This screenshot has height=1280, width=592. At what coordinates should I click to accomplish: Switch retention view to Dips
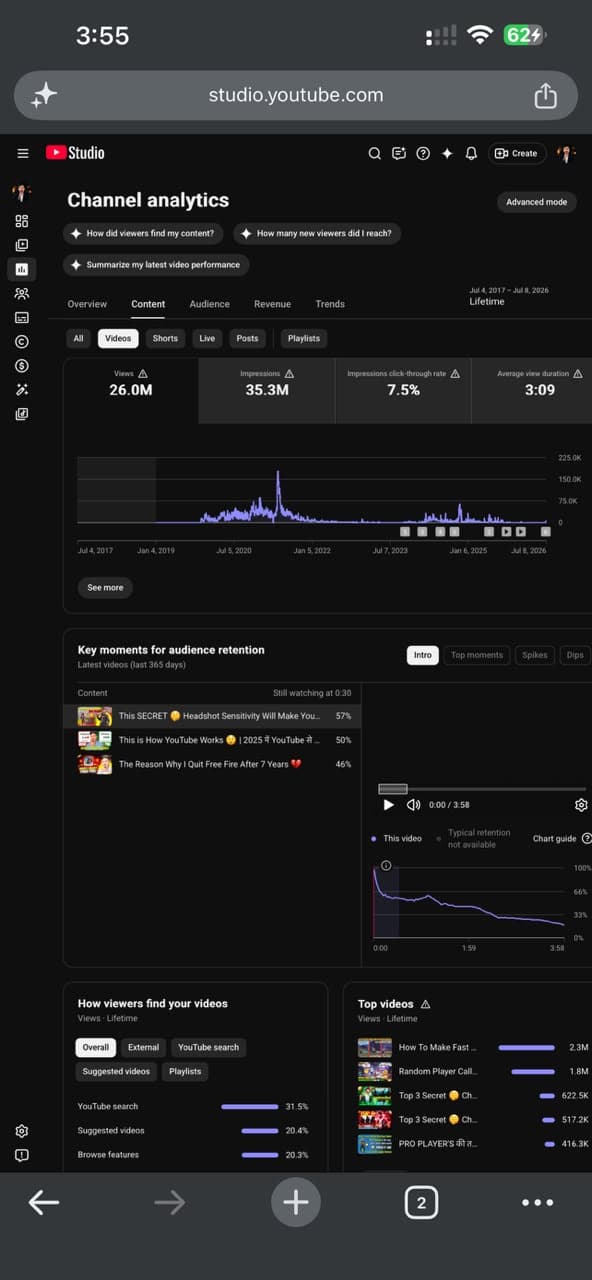tap(575, 655)
